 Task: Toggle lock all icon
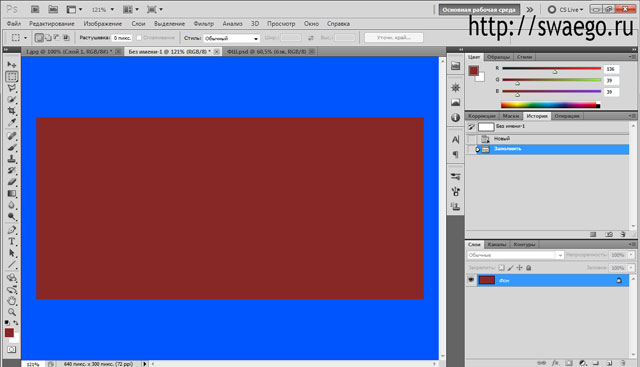click(529, 268)
